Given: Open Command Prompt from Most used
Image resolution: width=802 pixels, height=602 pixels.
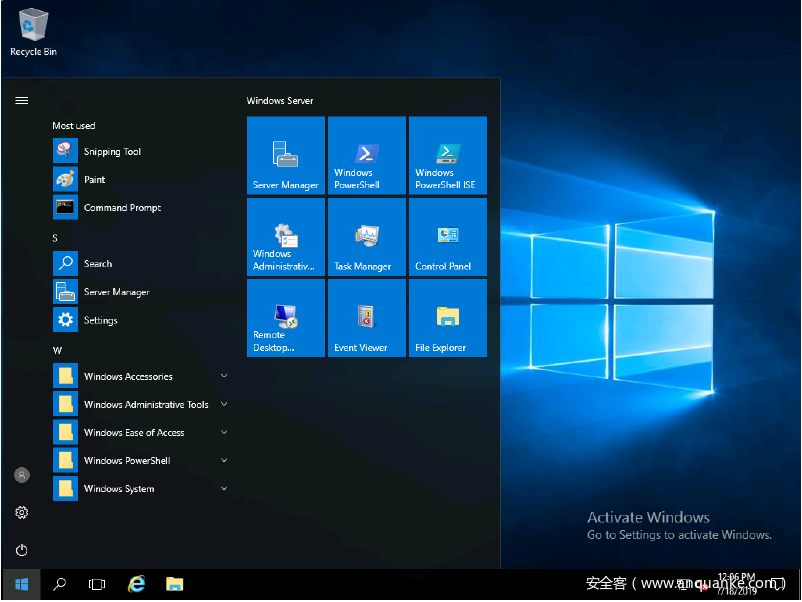Looking at the screenshot, I should pyautogui.click(x=140, y=207).
